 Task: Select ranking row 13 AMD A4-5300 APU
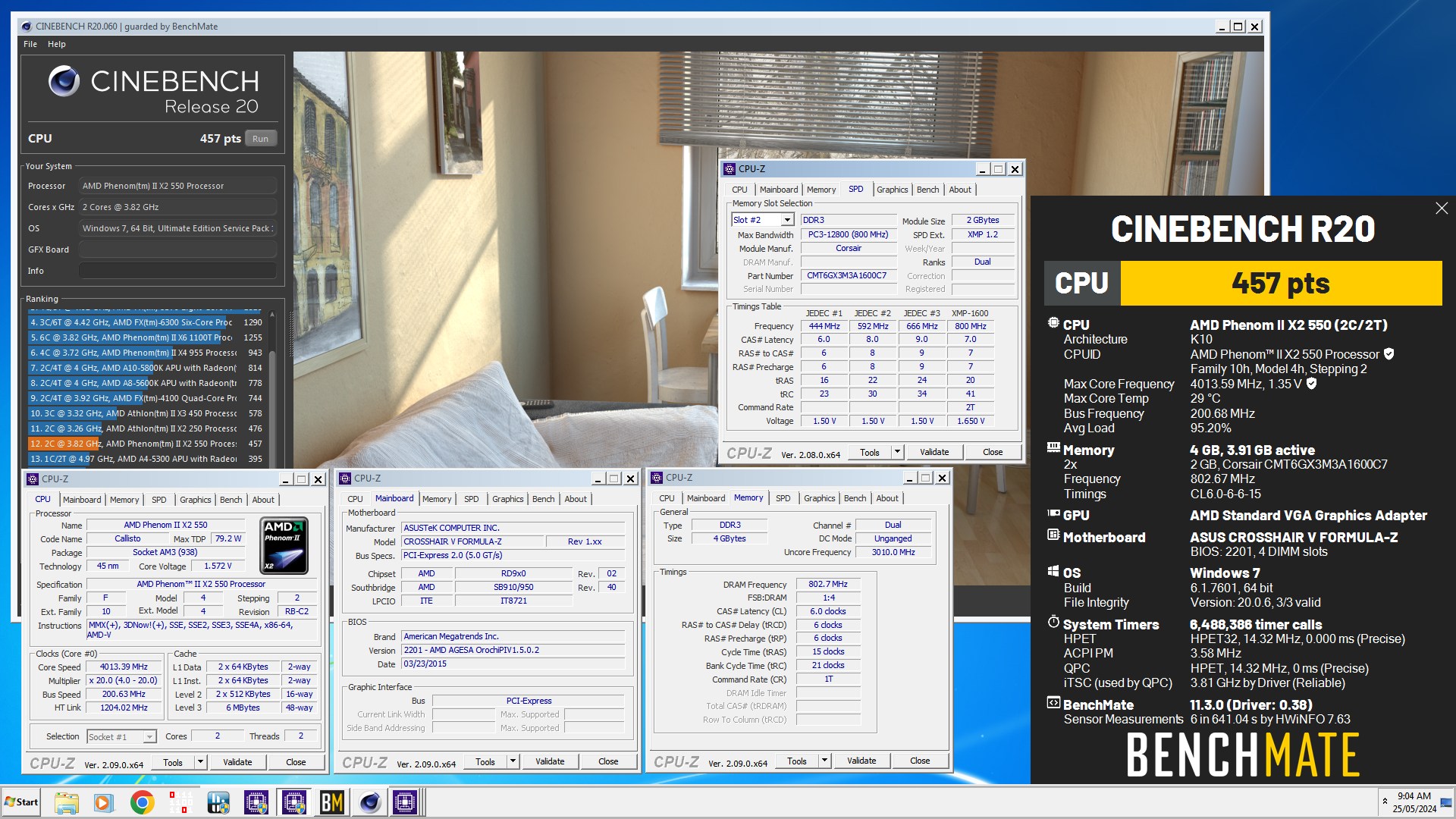[x=146, y=459]
